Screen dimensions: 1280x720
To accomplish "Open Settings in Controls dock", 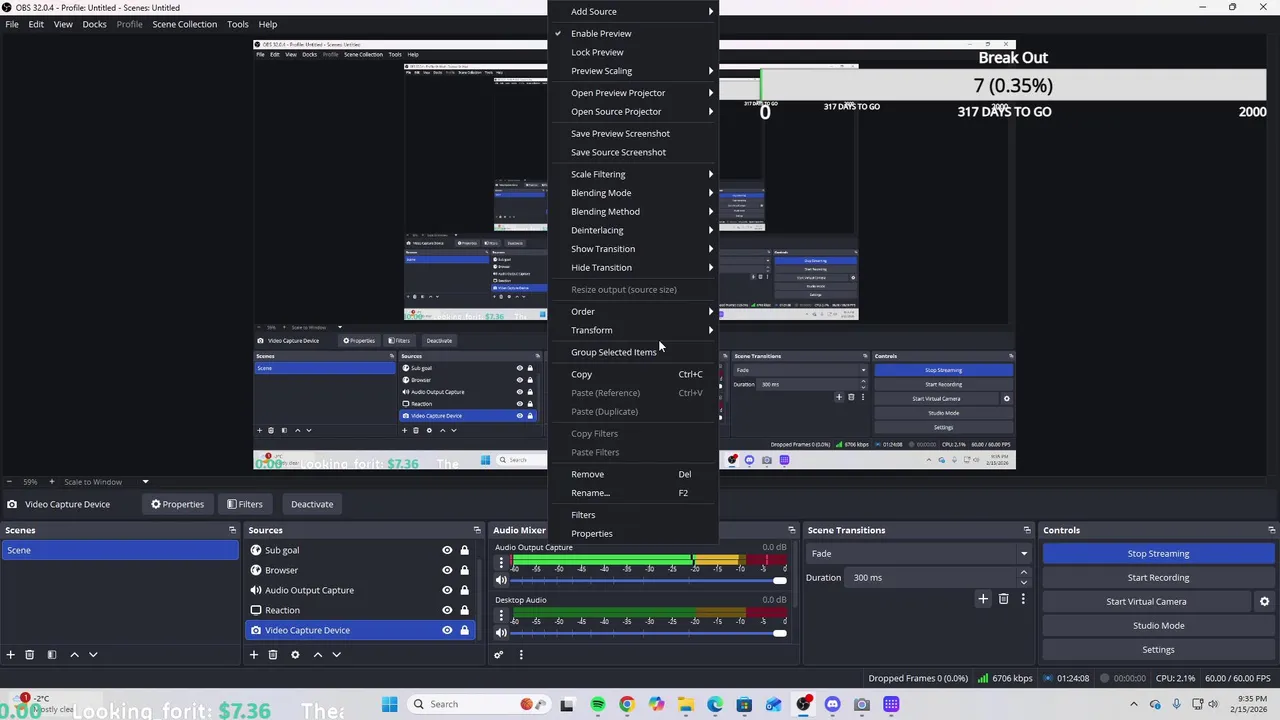I will (x=1158, y=650).
